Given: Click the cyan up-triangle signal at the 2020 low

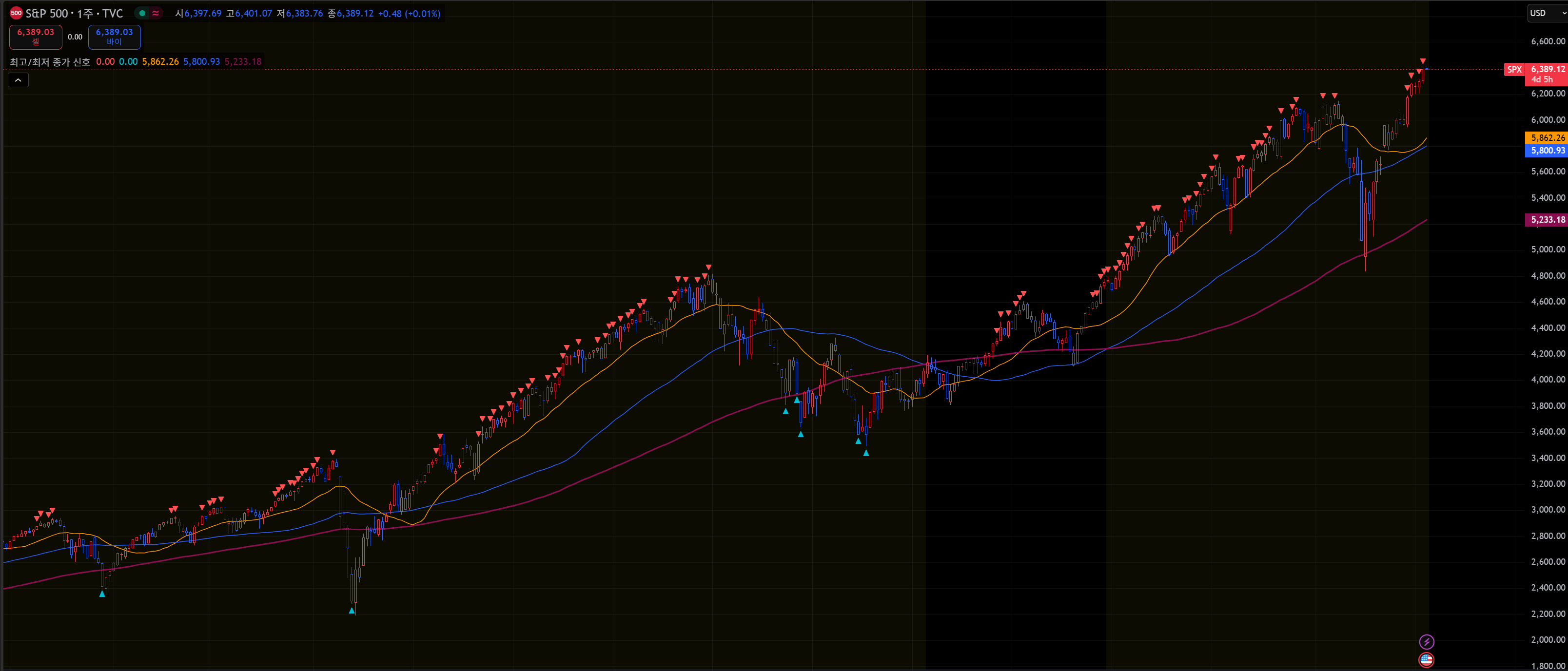Looking at the screenshot, I should pos(352,610).
